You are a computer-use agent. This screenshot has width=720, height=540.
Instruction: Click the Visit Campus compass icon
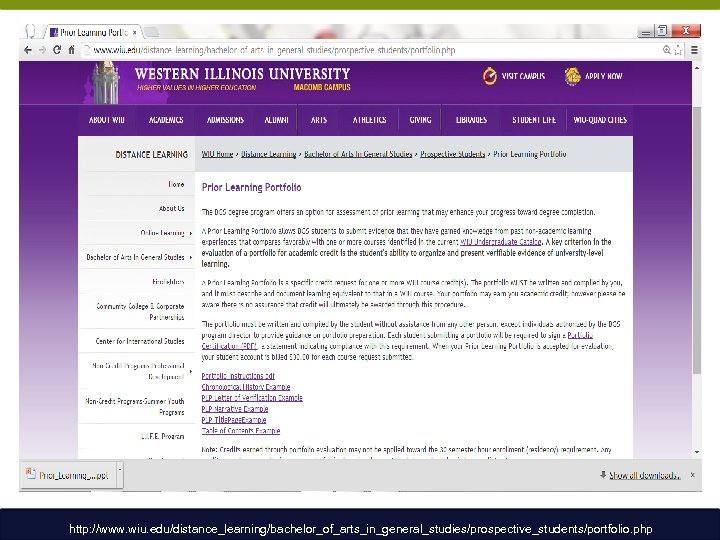click(x=489, y=76)
